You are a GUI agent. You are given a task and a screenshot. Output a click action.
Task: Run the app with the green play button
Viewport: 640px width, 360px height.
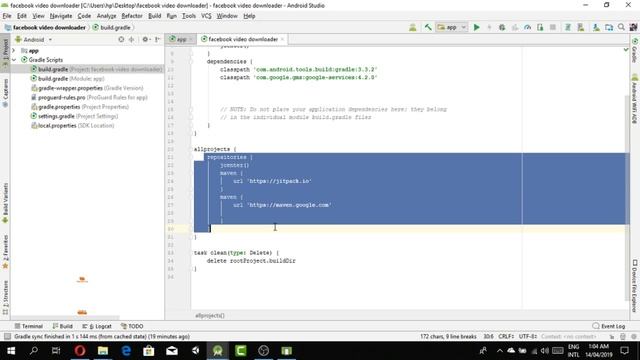(476, 27)
